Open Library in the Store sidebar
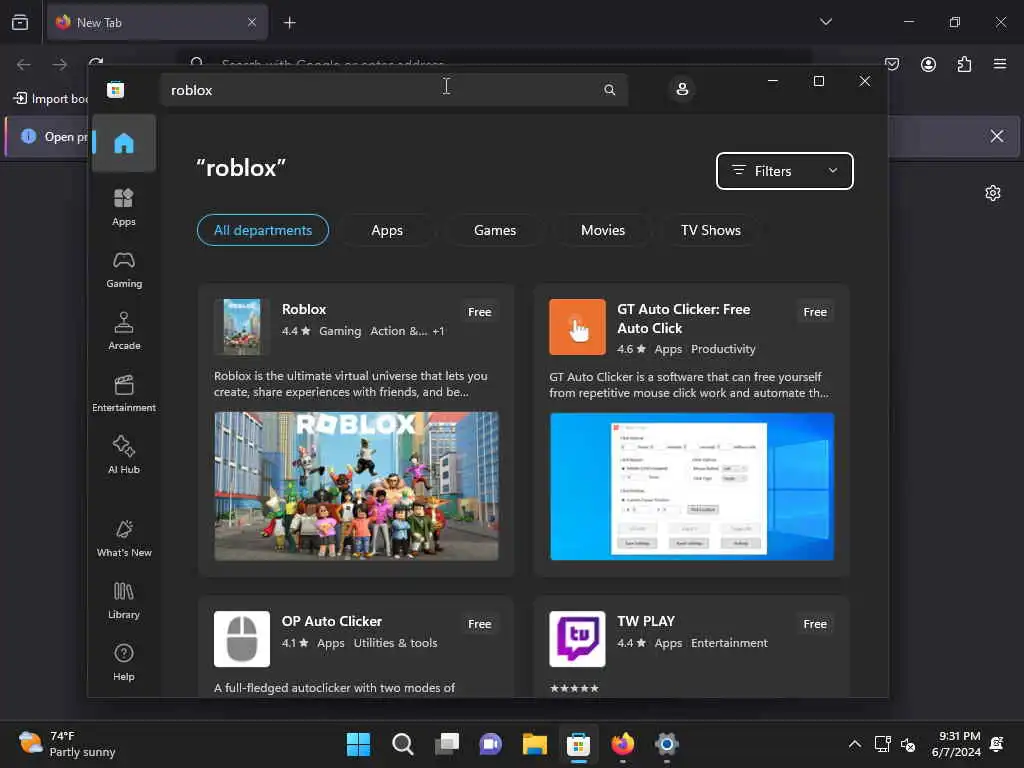 coord(123,600)
